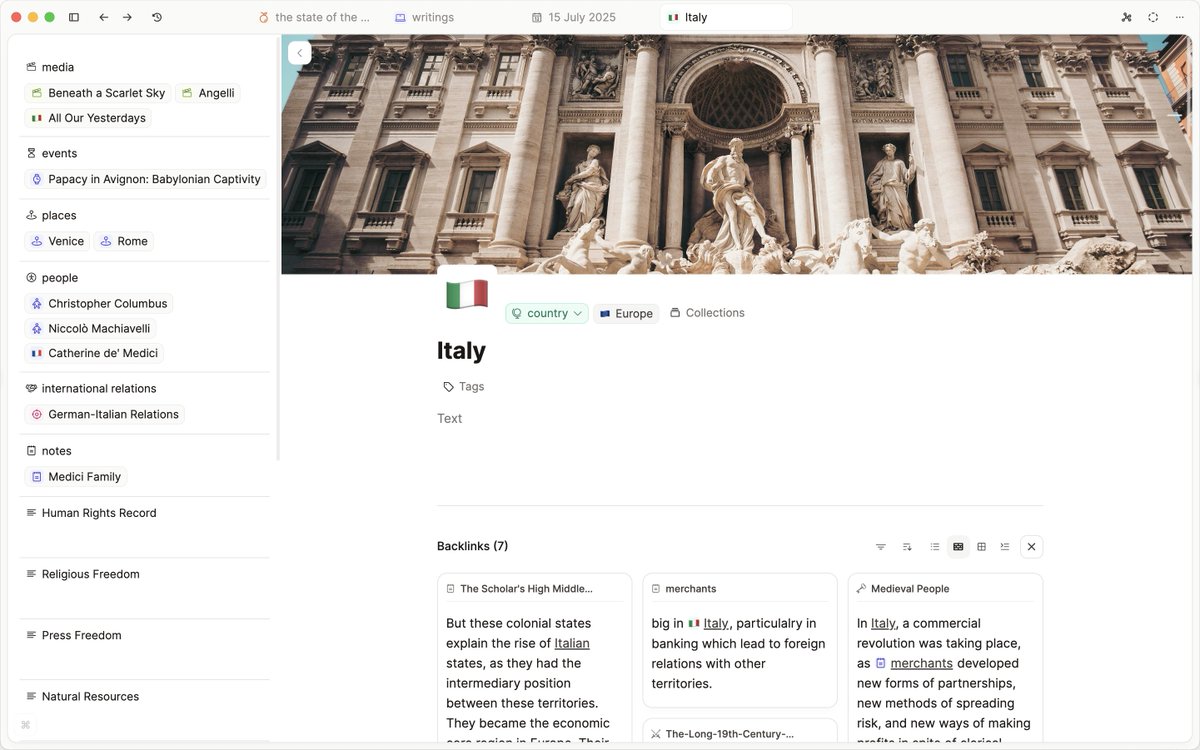Open the graph view icon in top bar
The image size is (1200, 750).
(x=1127, y=17)
